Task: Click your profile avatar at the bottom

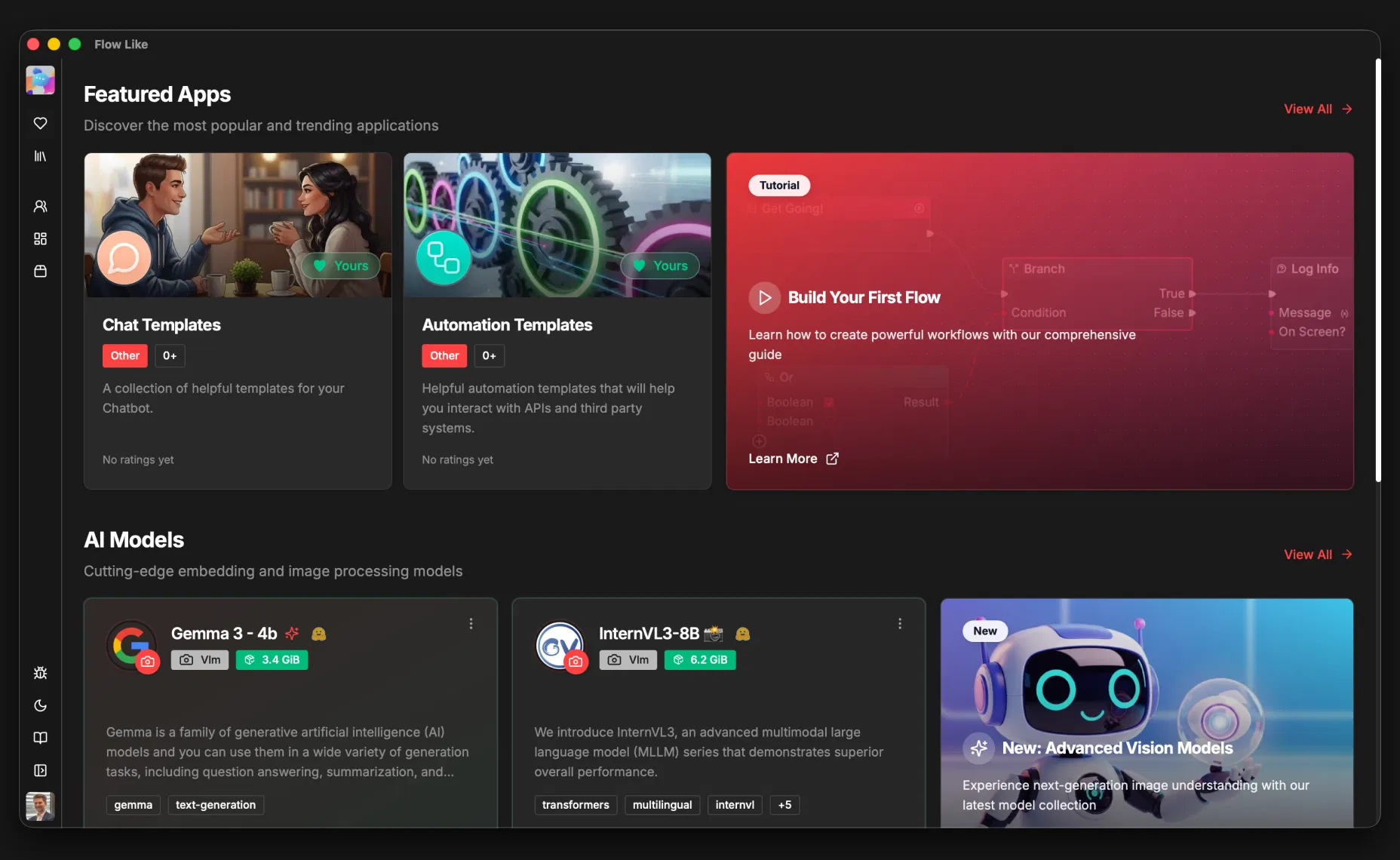Action: click(40, 806)
